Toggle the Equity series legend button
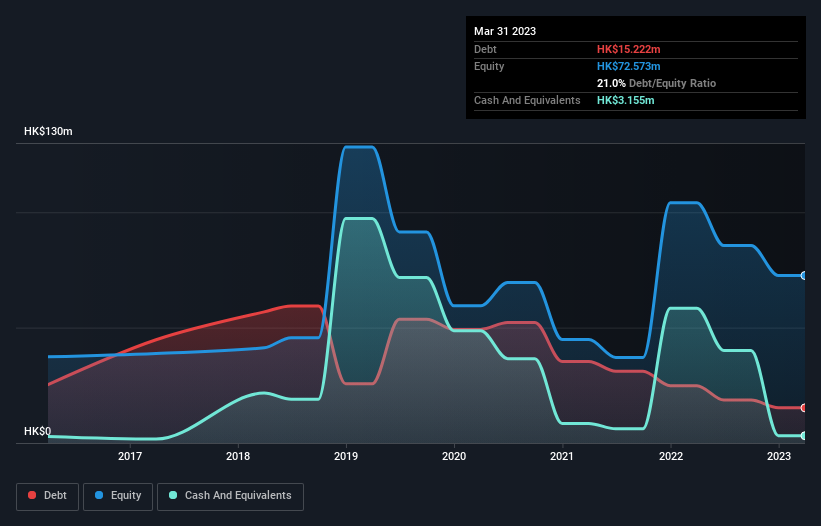 118,496
